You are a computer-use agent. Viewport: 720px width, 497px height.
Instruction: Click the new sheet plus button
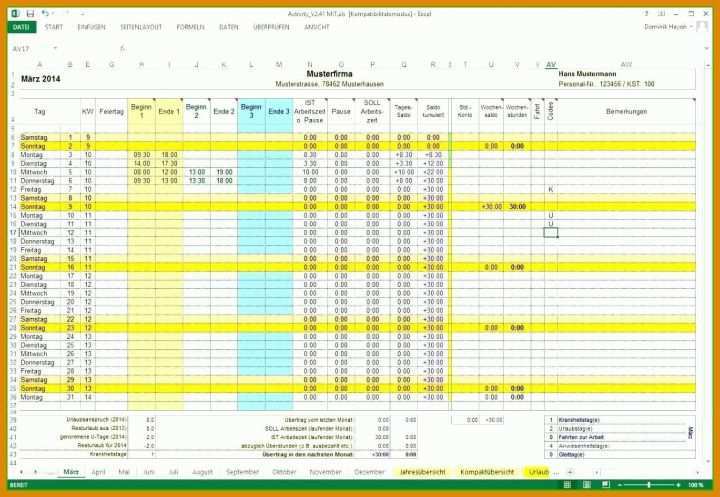[570, 472]
